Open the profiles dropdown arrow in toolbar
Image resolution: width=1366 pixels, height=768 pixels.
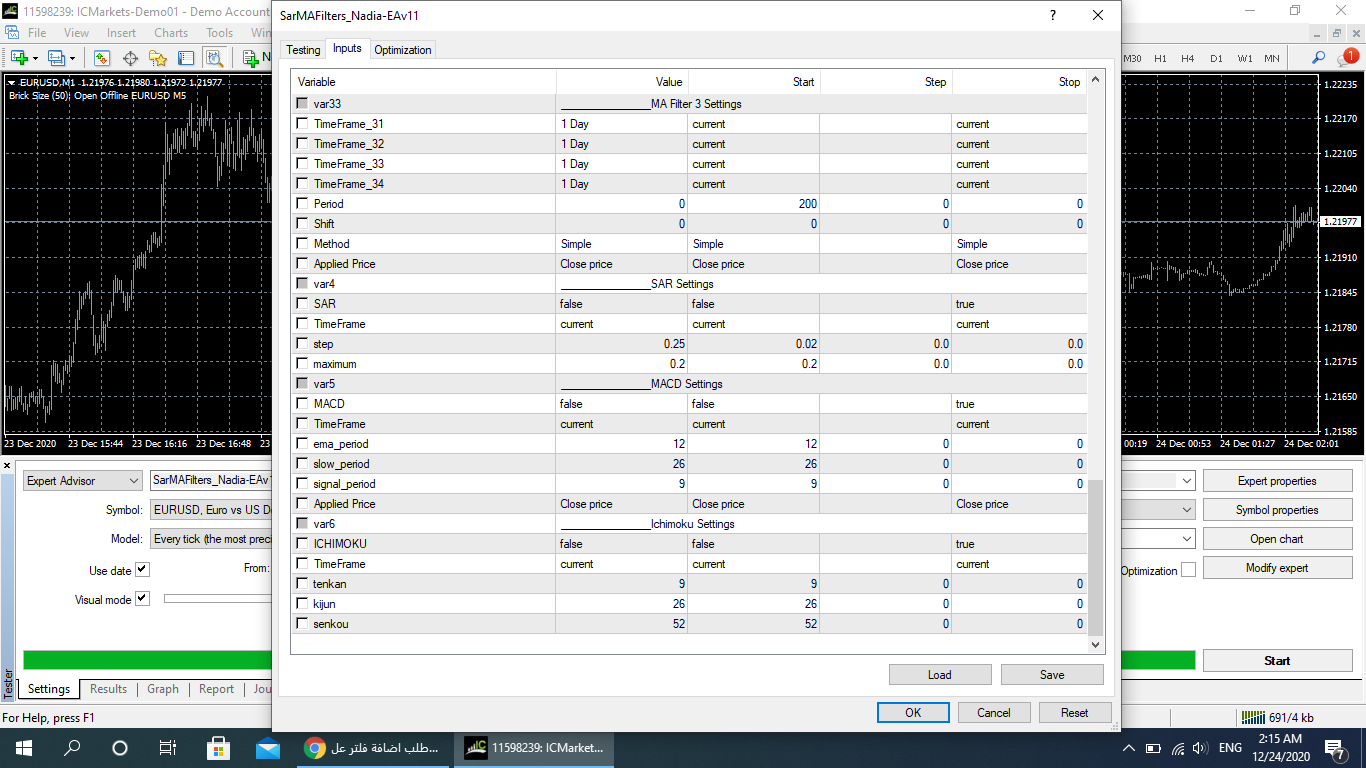[x=74, y=58]
